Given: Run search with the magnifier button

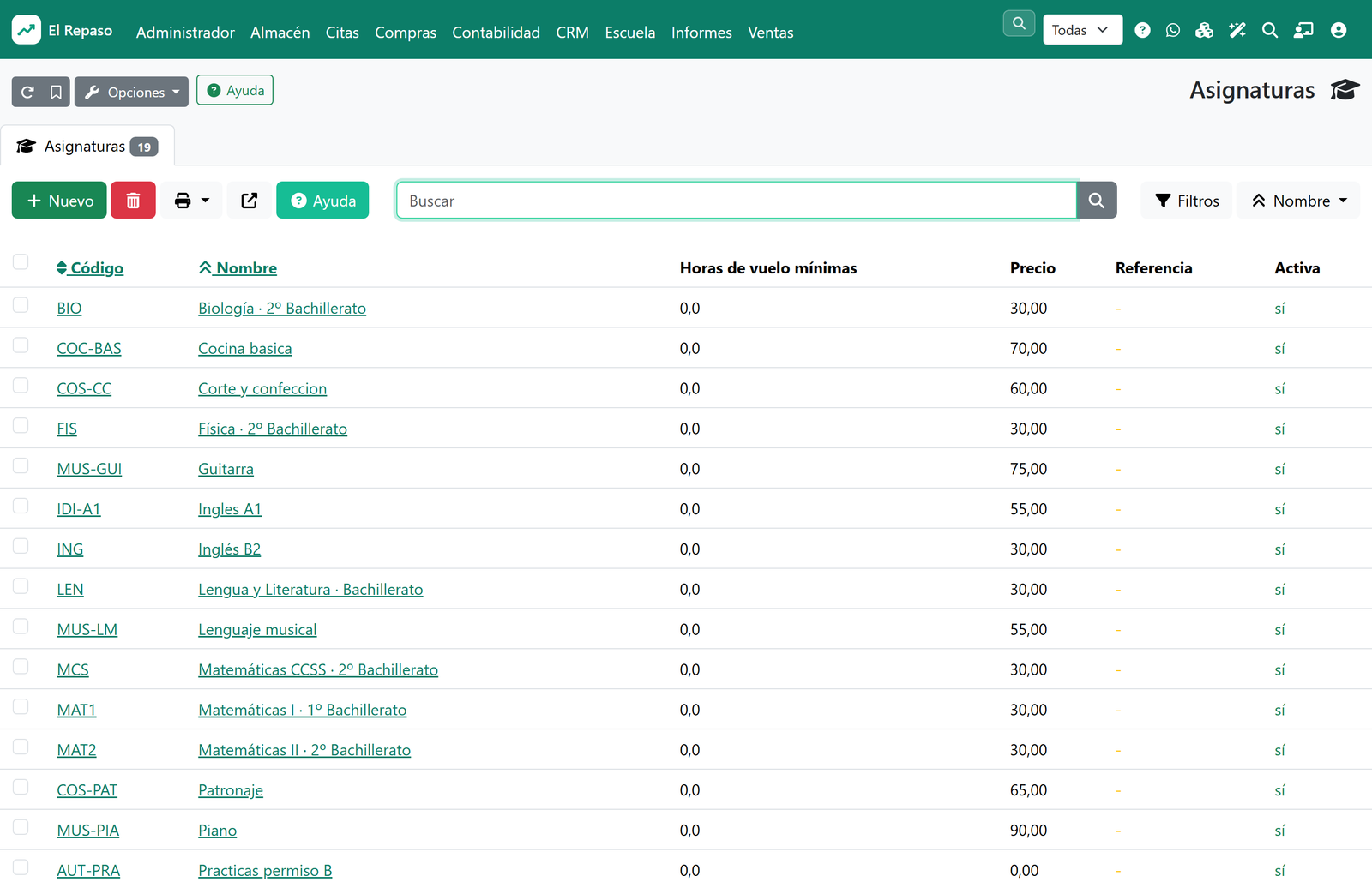Looking at the screenshot, I should pos(1097,201).
